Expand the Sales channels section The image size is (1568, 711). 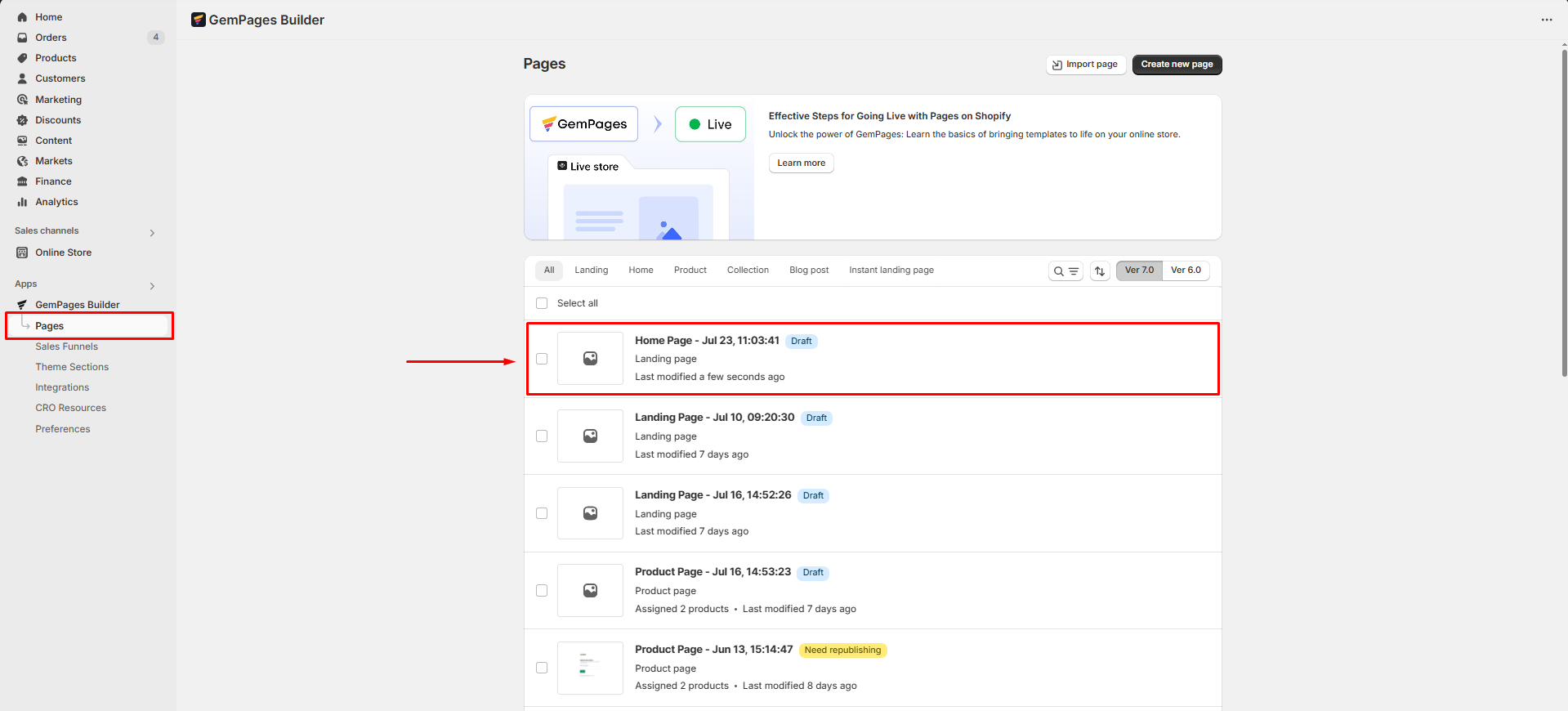pos(152,233)
